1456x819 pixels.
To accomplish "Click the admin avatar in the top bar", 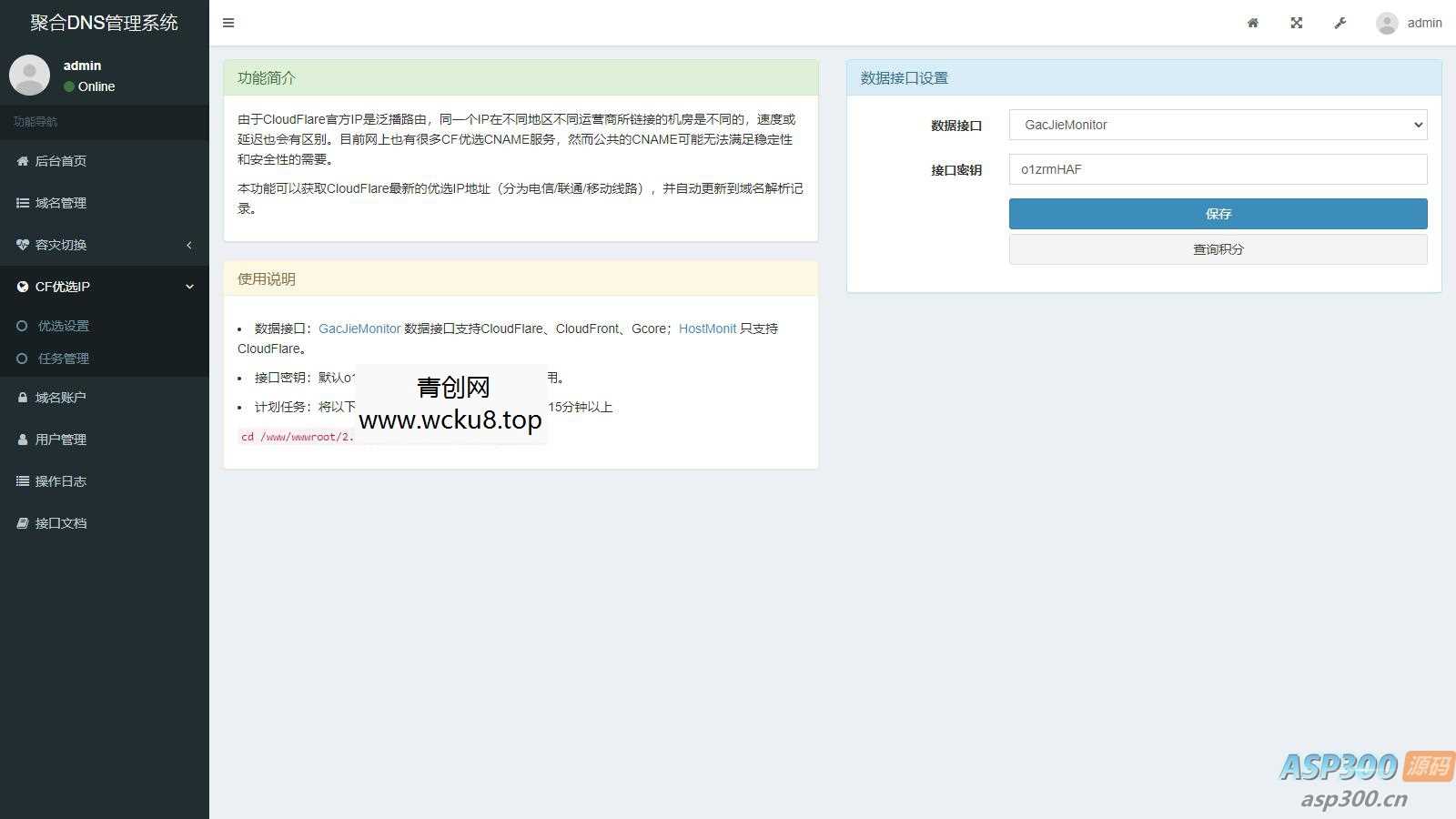I will tap(1386, 23).
